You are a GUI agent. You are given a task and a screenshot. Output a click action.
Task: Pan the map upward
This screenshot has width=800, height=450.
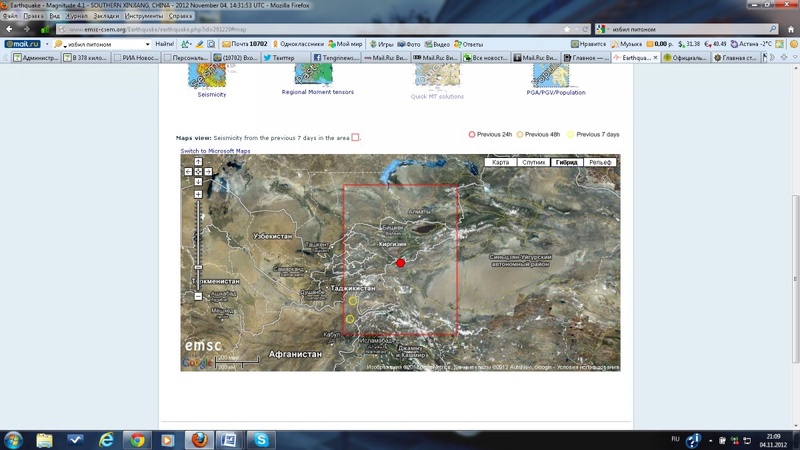click(198, 163)
